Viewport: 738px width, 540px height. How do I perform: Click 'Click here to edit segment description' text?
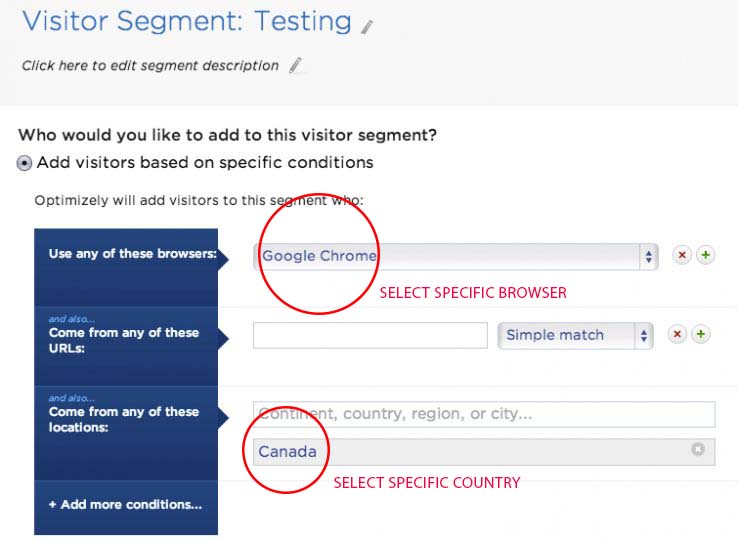pos(150,66)
